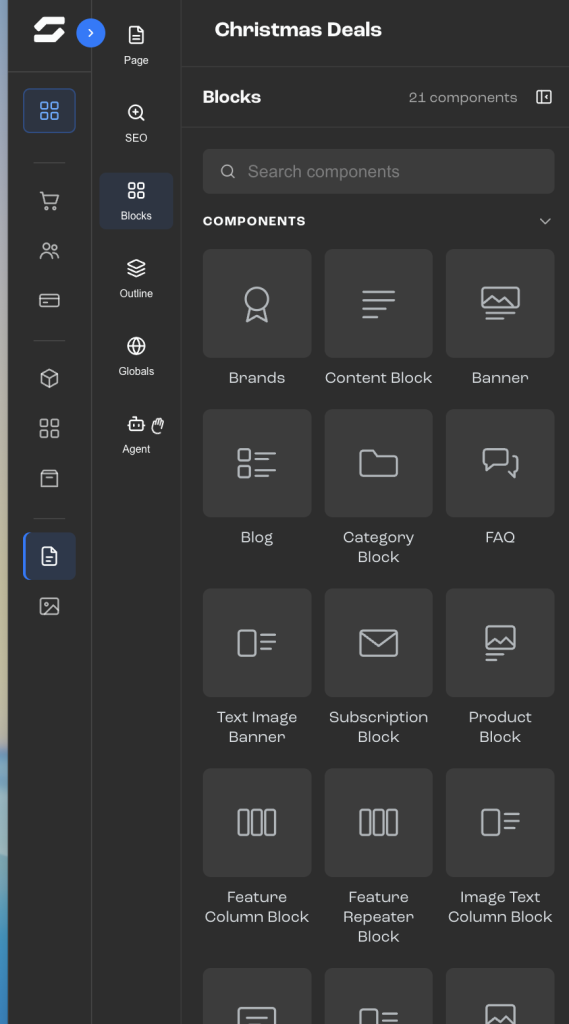Click the Christmas Deals page title
This screenshot has height=1024, width=569.
(x=298, y=30)
